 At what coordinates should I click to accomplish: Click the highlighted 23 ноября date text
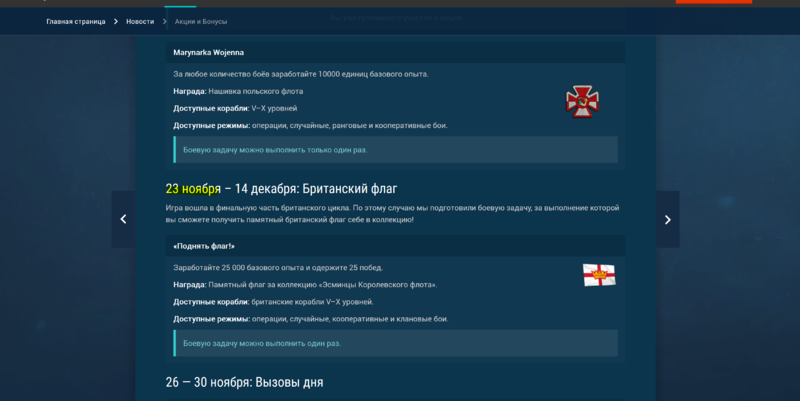tap(193, 188)
